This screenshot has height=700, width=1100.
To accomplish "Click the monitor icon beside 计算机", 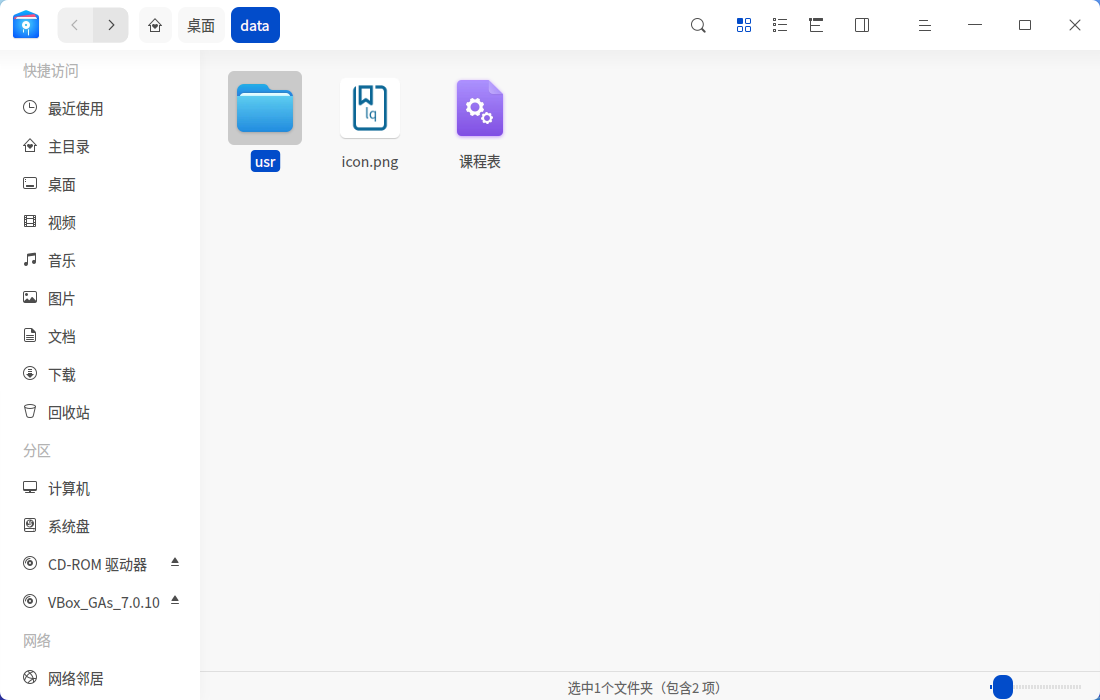I will [x=29, y=487].
